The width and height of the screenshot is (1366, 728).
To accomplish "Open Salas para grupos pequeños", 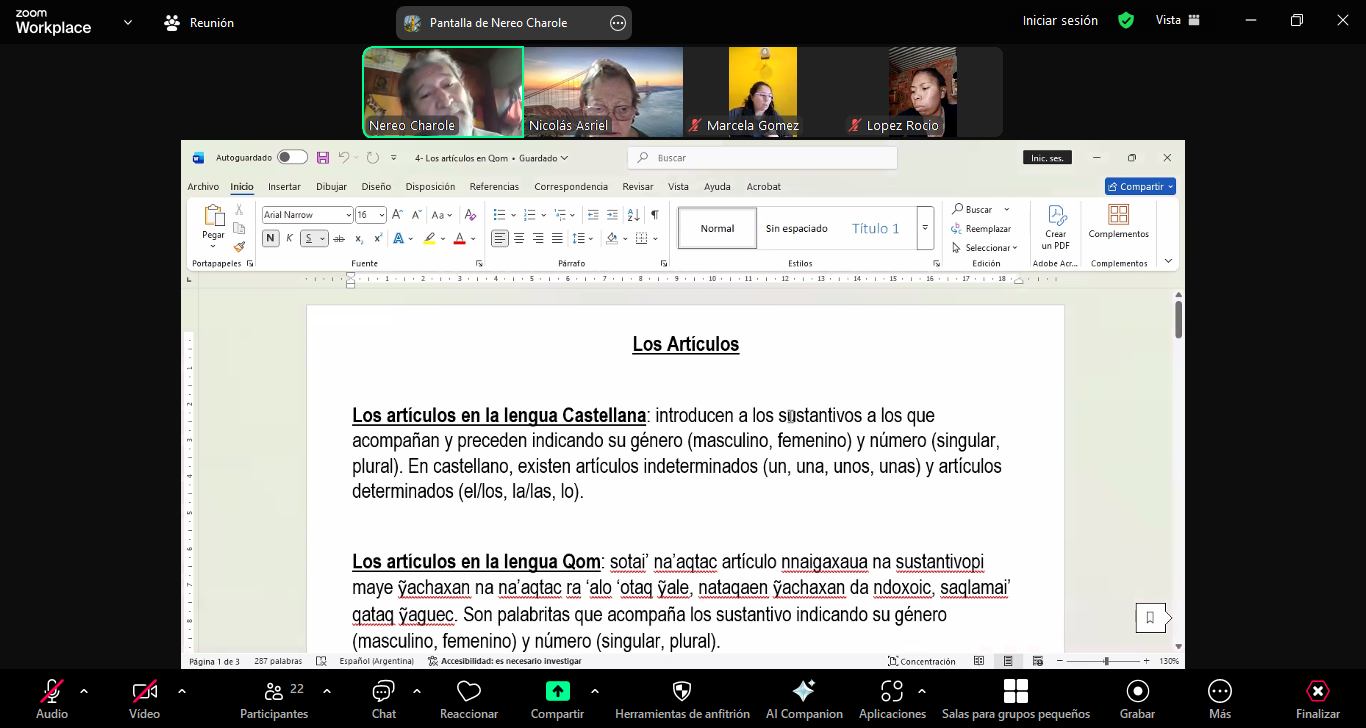I will [1015, 692].
